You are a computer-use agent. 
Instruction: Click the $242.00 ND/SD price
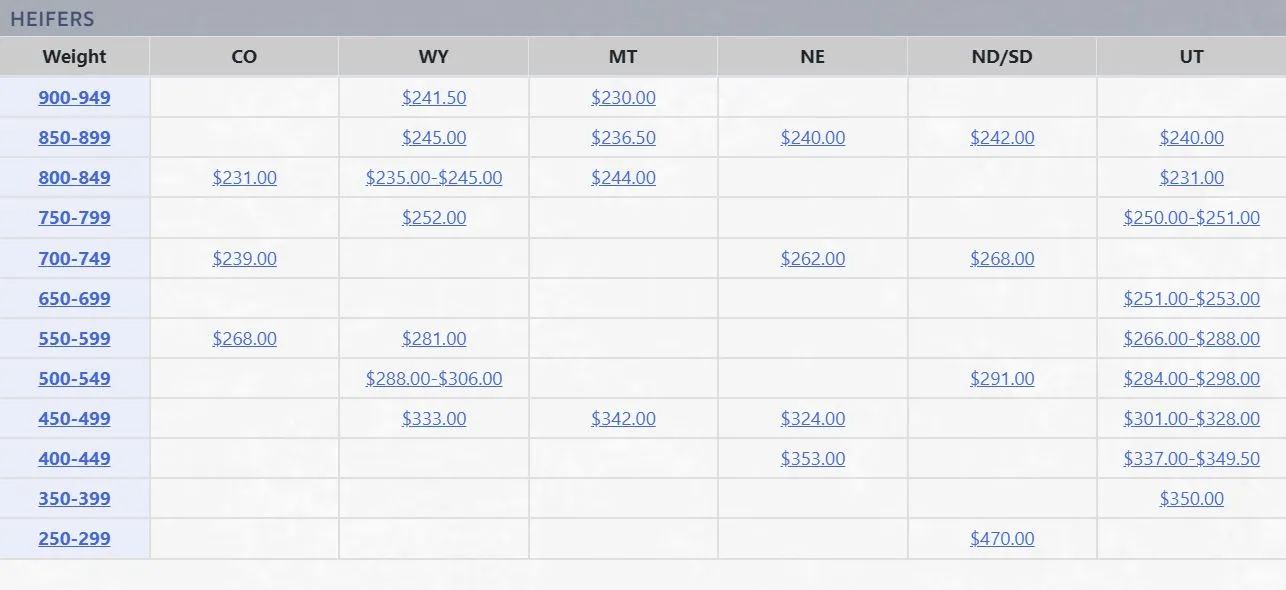pos(1002,138)
